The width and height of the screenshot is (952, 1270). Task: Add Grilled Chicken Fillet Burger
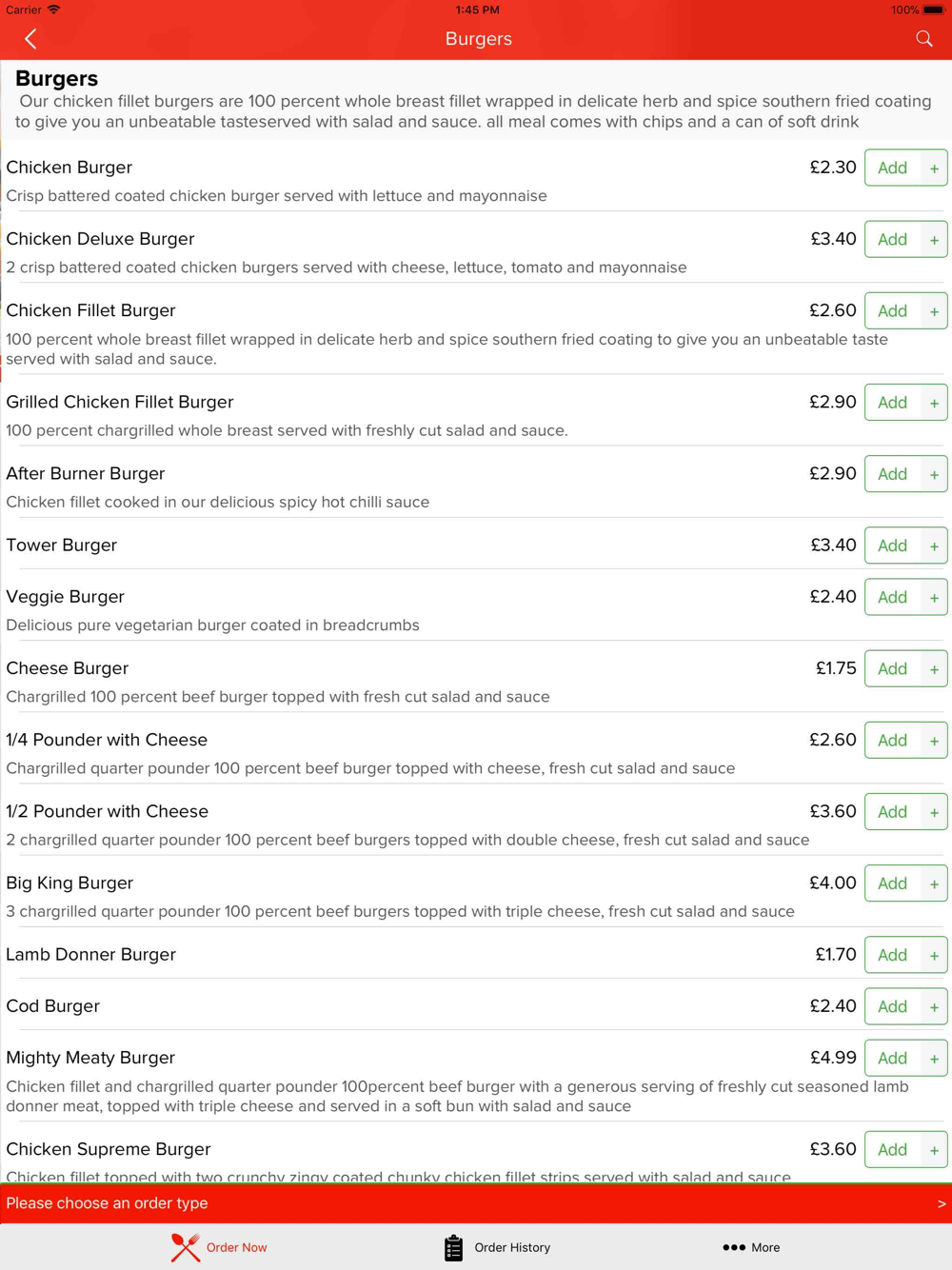(x=904, y=403)
